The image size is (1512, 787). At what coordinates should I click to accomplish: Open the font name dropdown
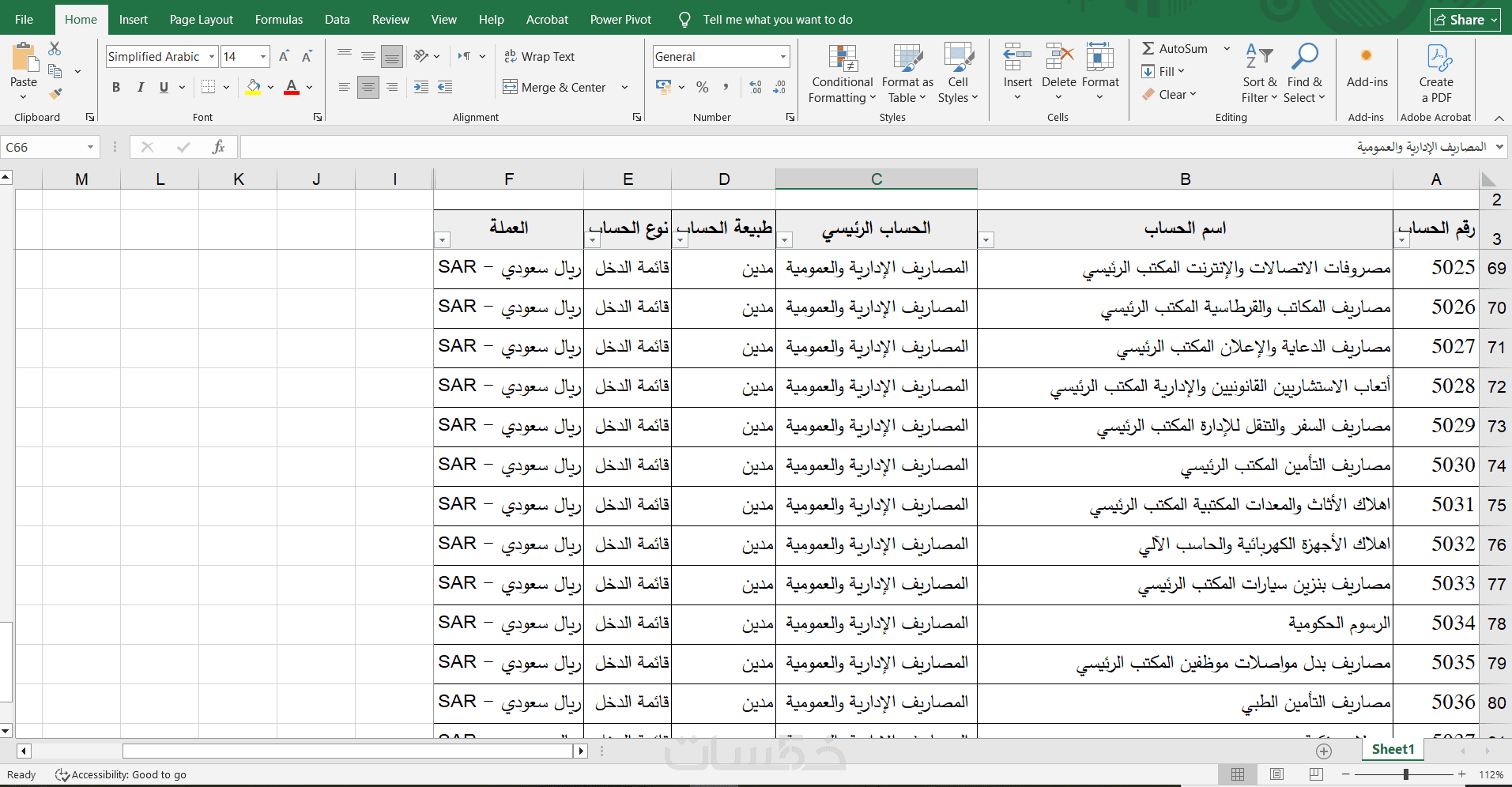(212, 57)
